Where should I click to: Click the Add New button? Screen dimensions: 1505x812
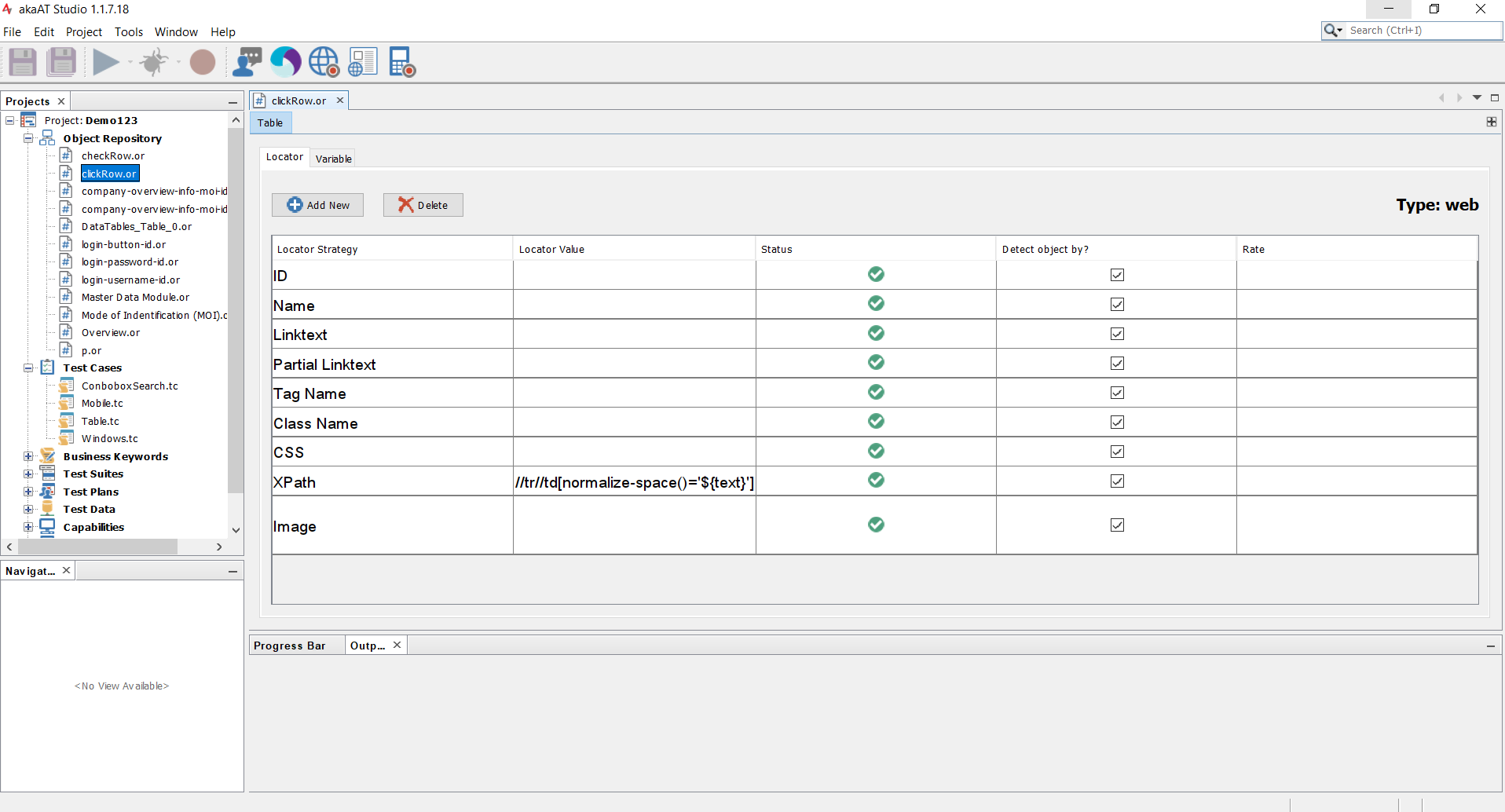point(317,205)
